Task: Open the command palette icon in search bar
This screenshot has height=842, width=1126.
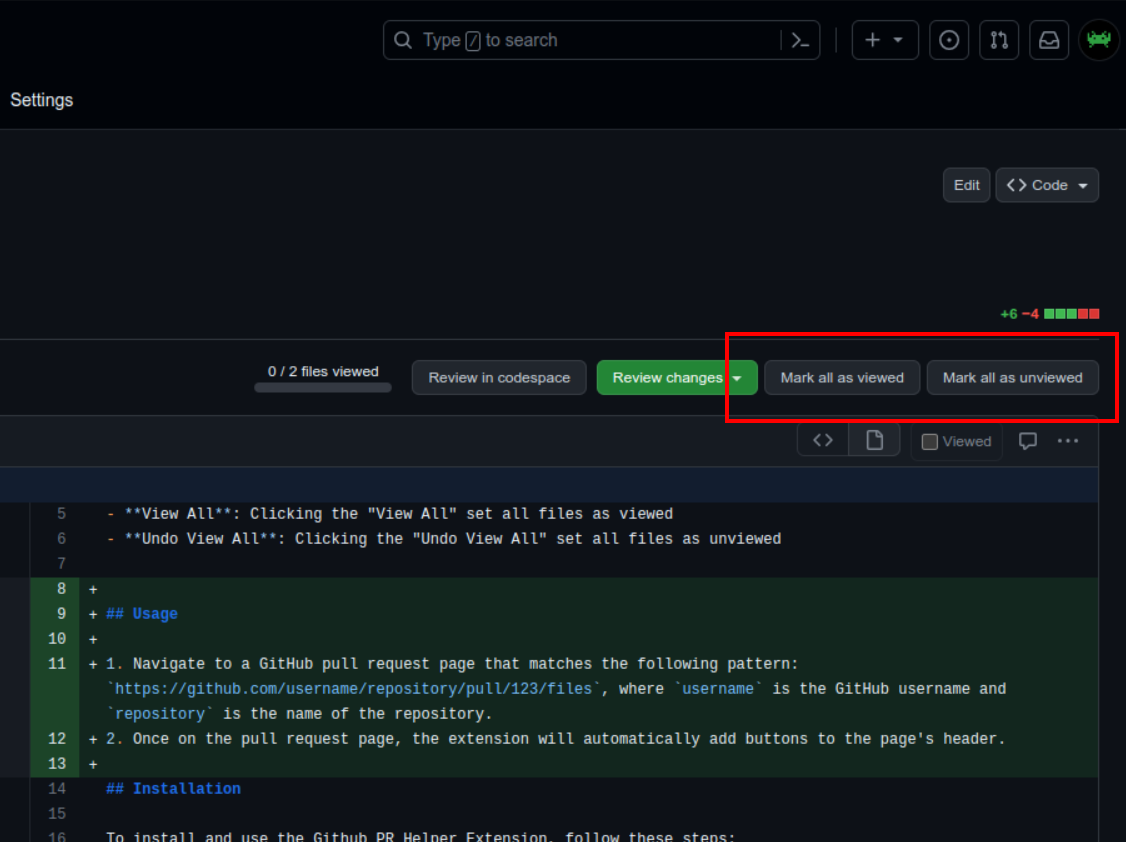Action: click(800, 40)
